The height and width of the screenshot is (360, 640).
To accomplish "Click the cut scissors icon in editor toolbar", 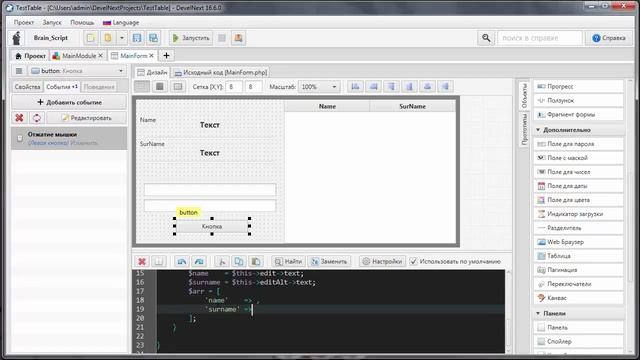I will 222,261.
